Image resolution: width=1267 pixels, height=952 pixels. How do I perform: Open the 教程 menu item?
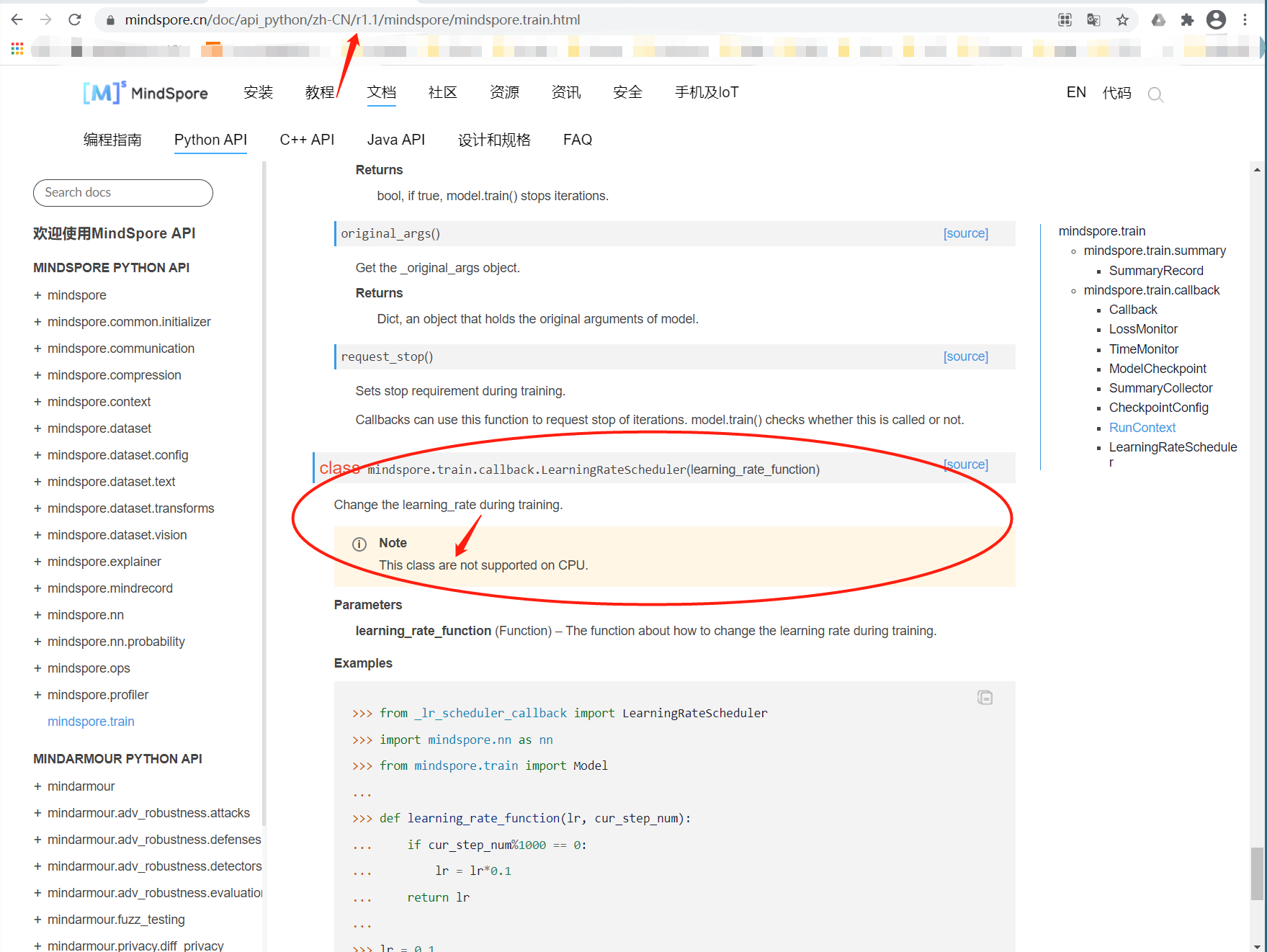click(320, 92)
